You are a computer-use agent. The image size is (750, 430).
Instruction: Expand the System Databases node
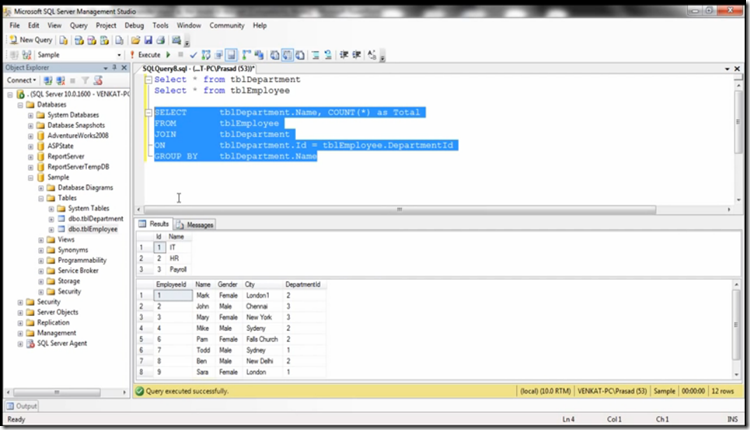pos(31,115)
